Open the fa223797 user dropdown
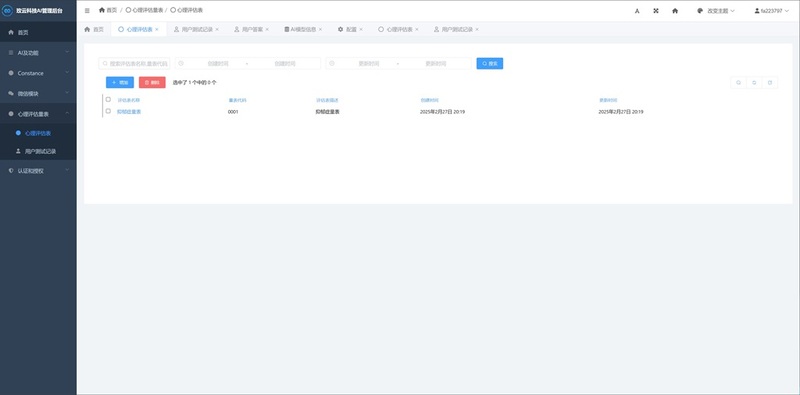Screen dimensions: 800x395 tap(771, 11)
